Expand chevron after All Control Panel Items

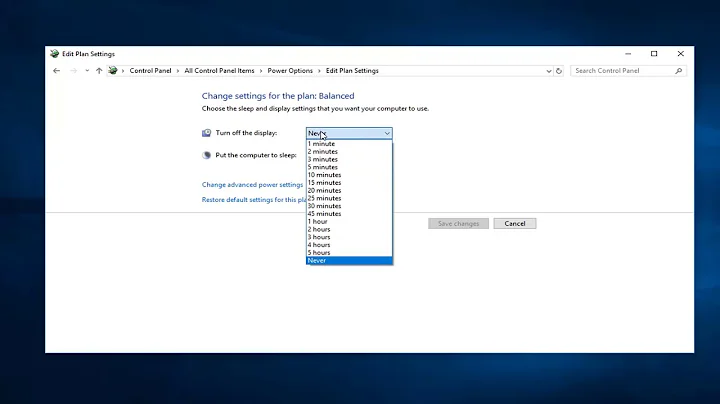[261, 71]
